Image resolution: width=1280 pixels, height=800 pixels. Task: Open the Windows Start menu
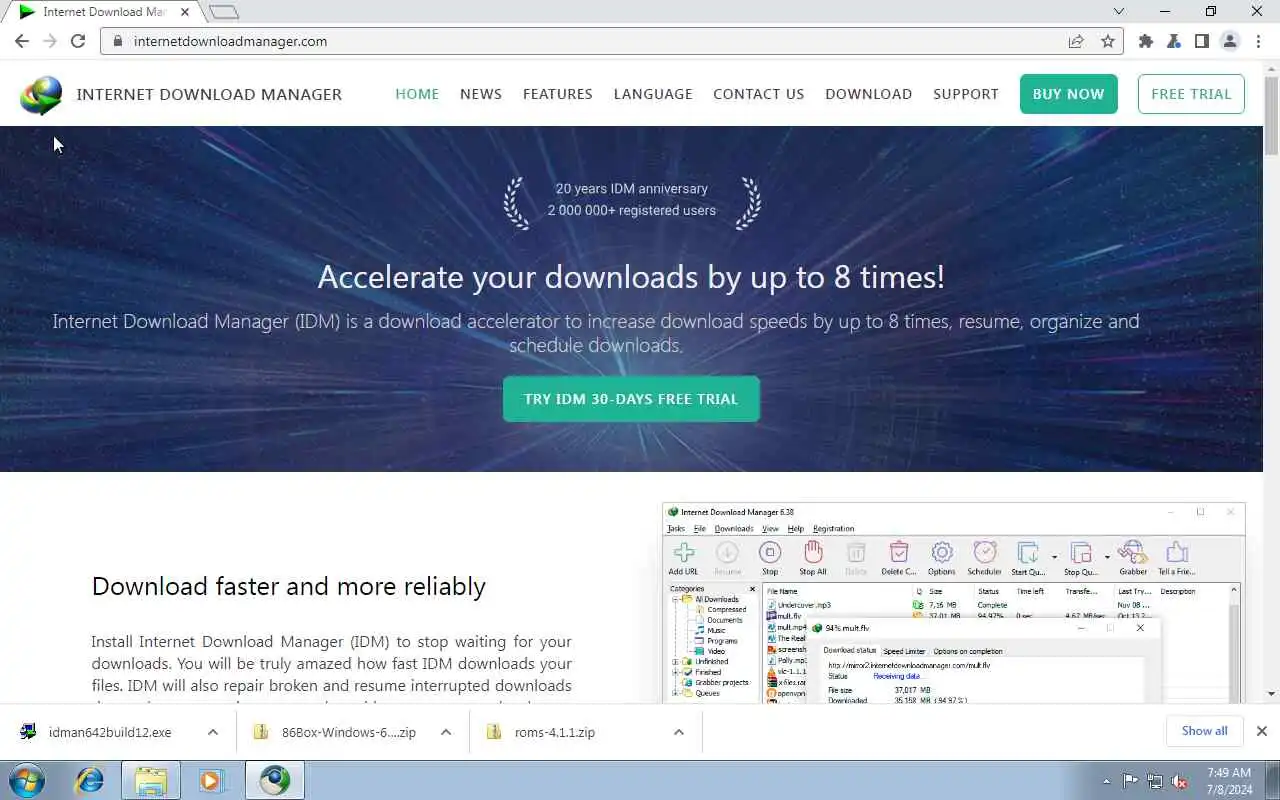(x=27, y=780)
